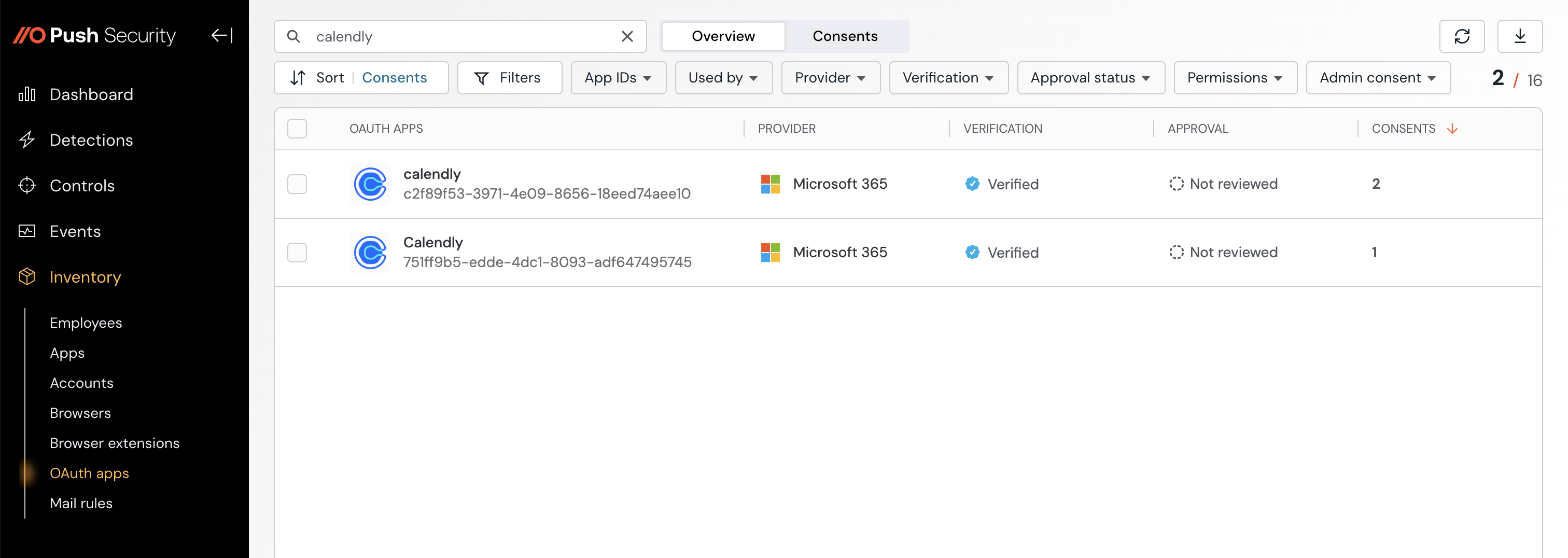The height and width of the screenshot is (558, 1568).
Task: Download the OAuth apps list
Action: (1520, 36)
